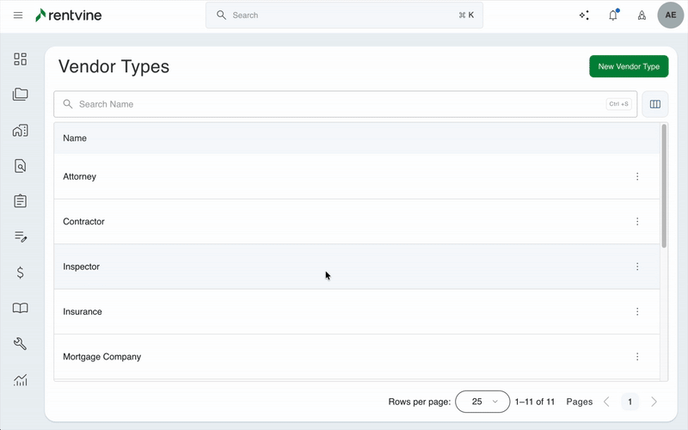Open the sparkle AI assistant icon

pyautogui.click(x=584, y=15)
